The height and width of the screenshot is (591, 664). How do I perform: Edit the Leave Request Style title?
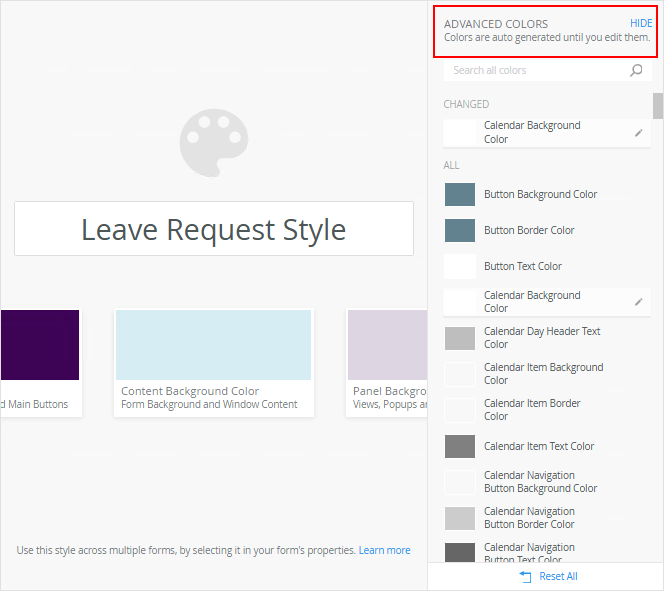pyautogui.click(x=214, y=229)
